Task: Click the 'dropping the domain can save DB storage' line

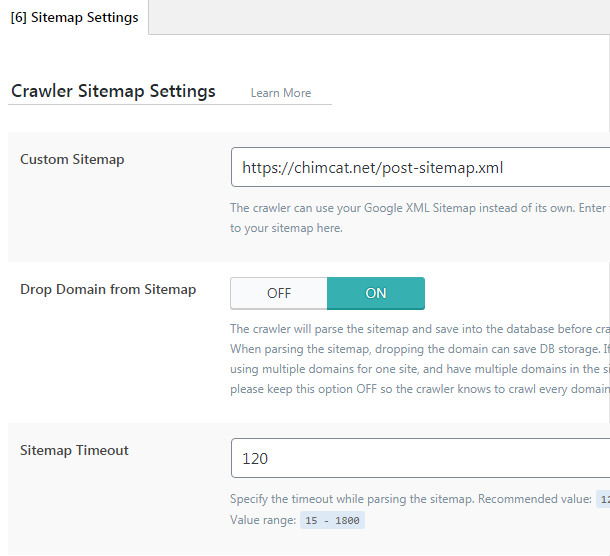Action: (420, 348)
